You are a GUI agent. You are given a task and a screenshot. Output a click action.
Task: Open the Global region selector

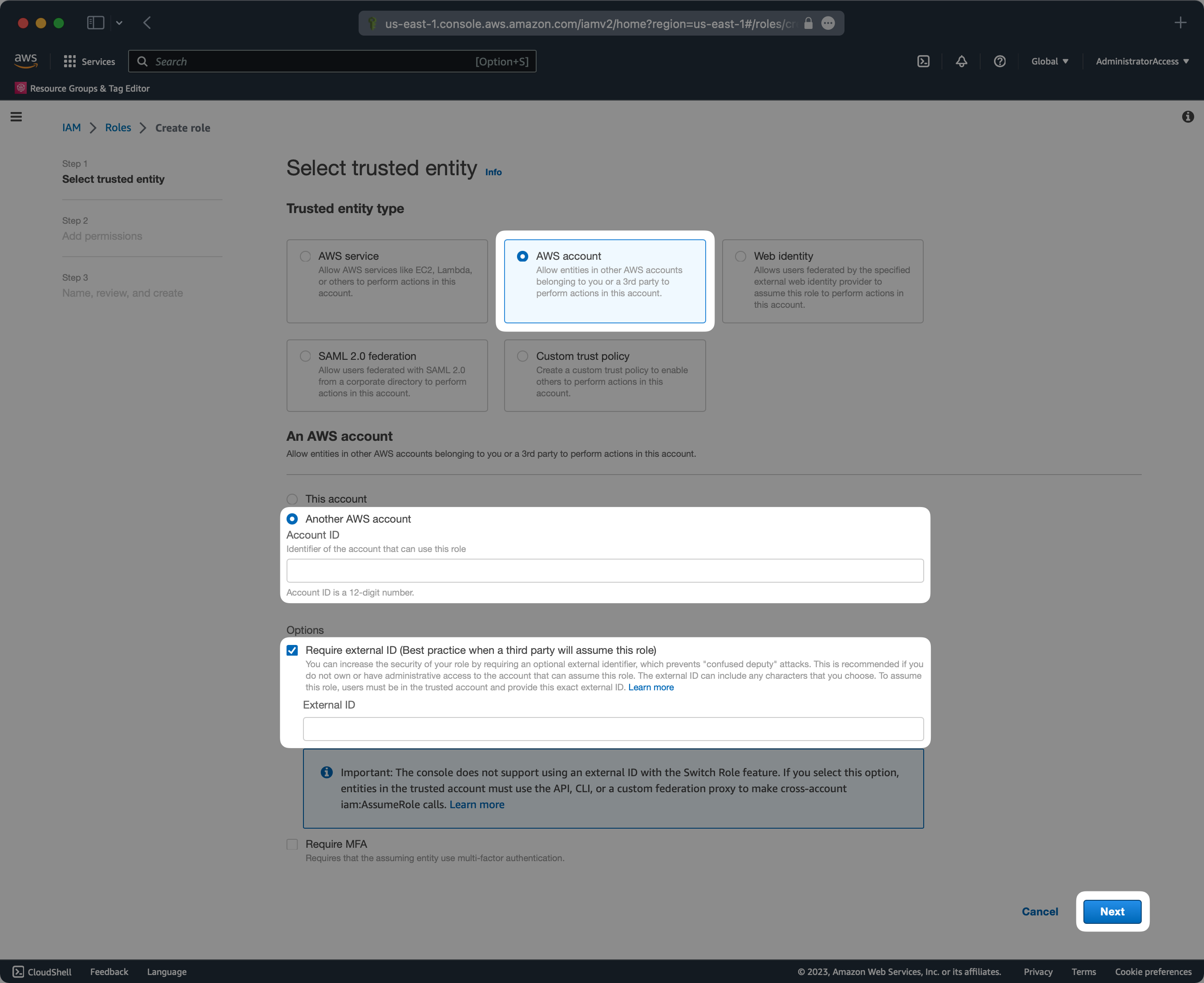point(1049,61)
